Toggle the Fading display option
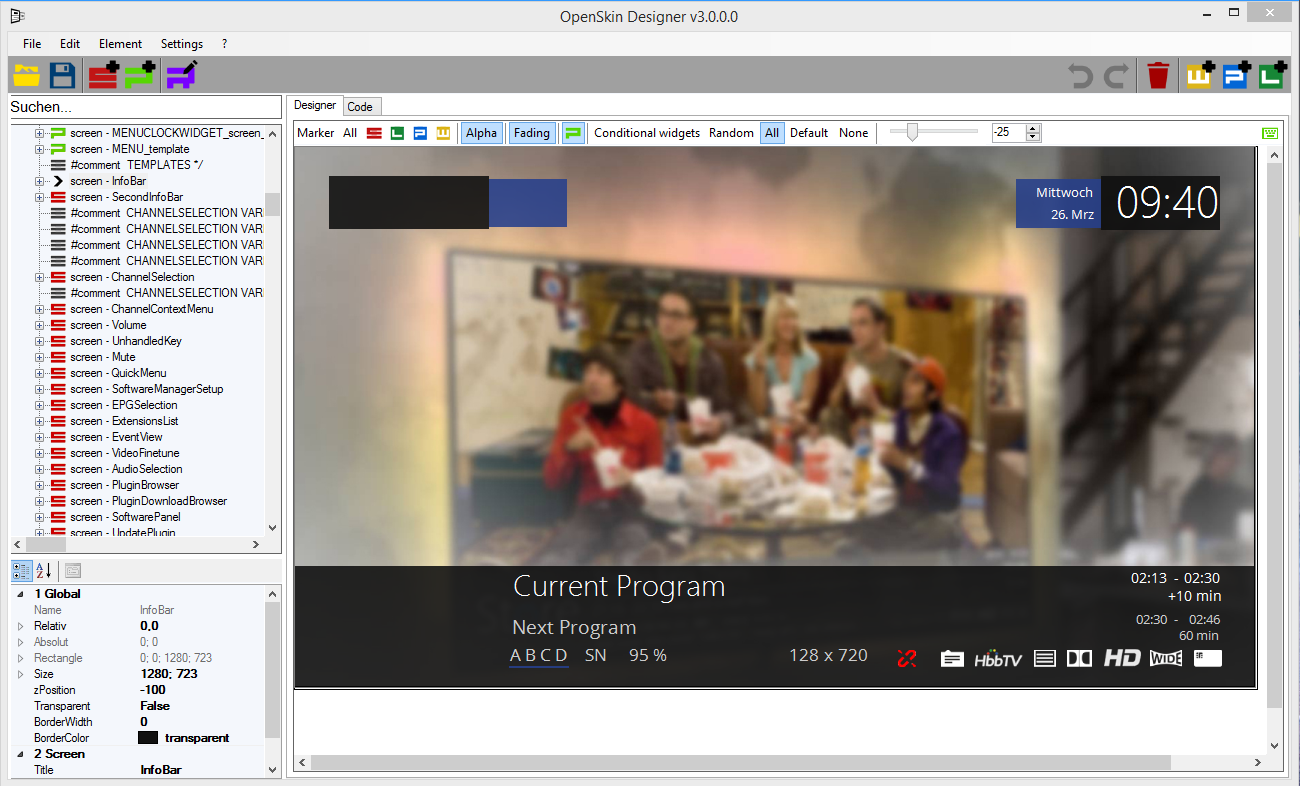The height and width of the screenshot is (786, 1300). click(532, 133)
